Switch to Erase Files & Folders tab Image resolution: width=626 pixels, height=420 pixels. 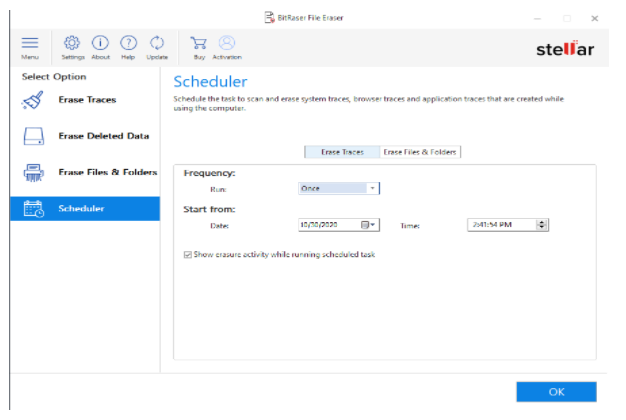[420, 152]
